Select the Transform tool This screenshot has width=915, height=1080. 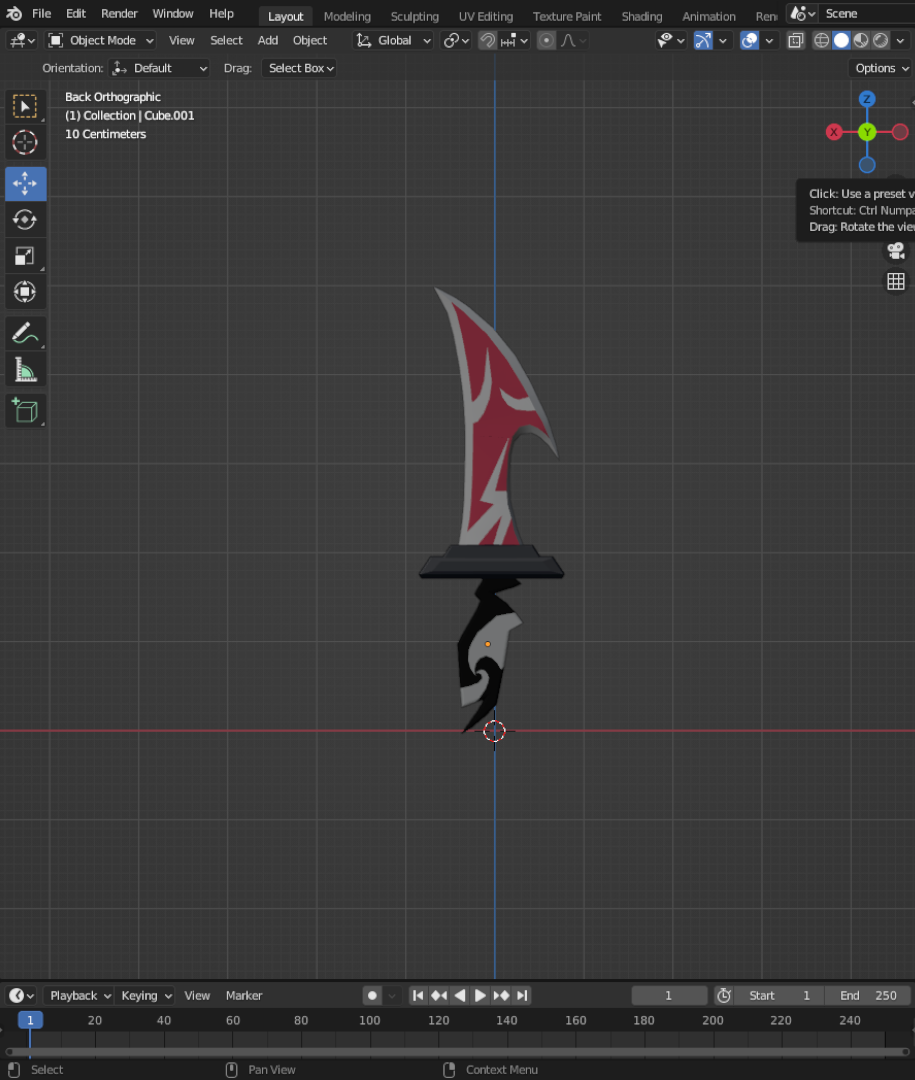pyautogui.click(x=25, y=292)
